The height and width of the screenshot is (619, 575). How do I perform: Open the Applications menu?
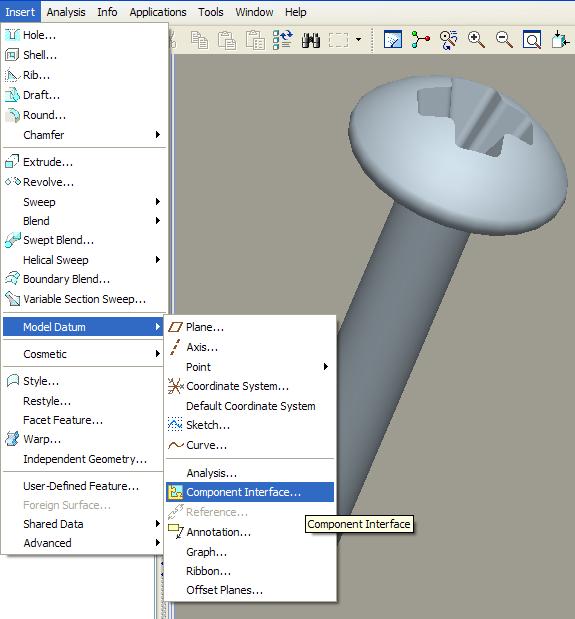158,12
